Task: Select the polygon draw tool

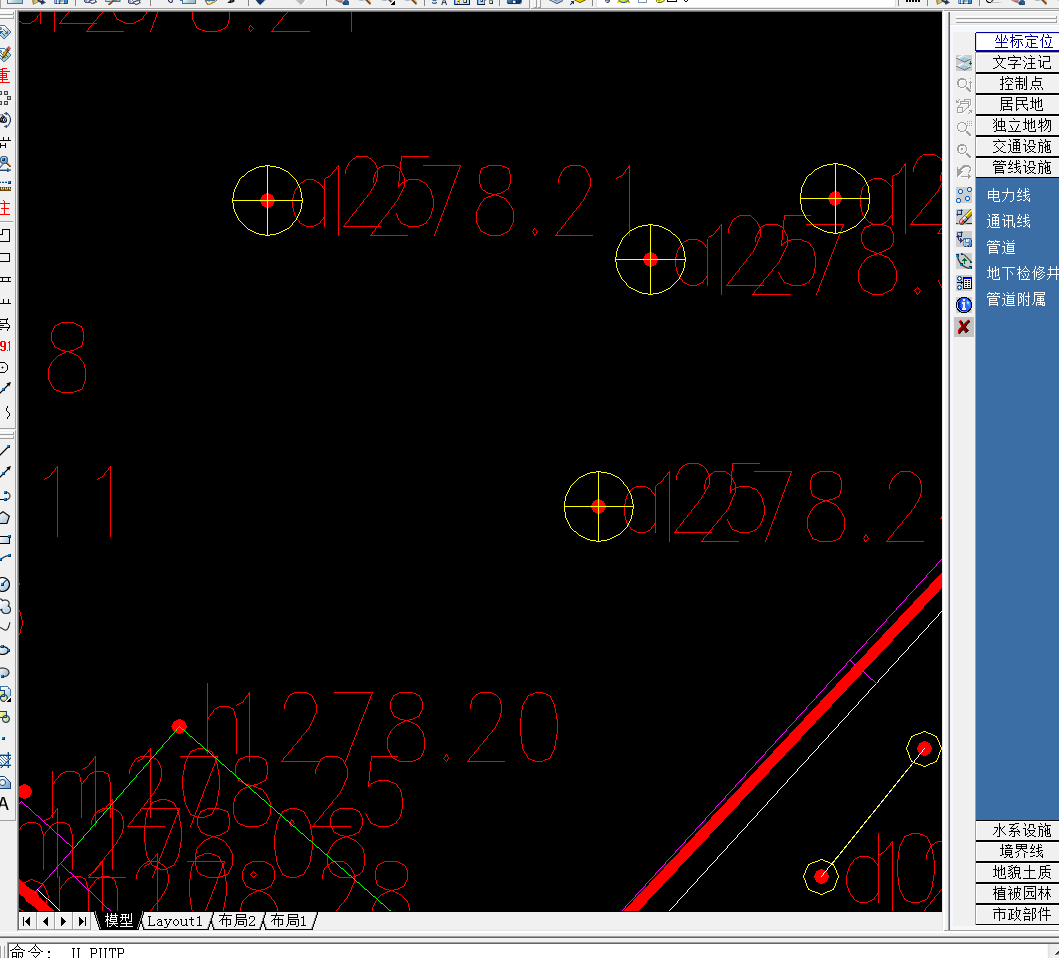Action: pyautogui.click(x=5, y=517)
